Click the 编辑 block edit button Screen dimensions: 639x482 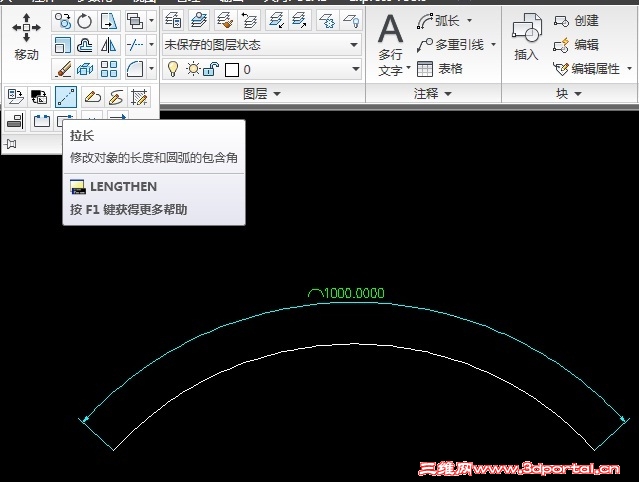click(x=576, y=44)
